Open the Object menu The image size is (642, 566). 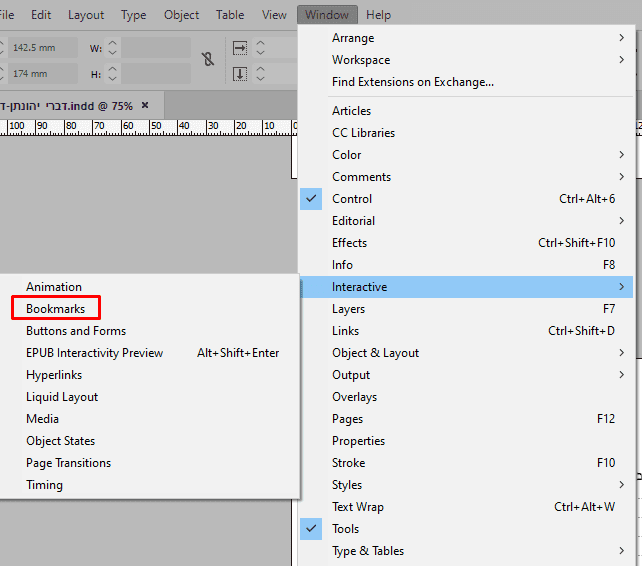(181, 15)
